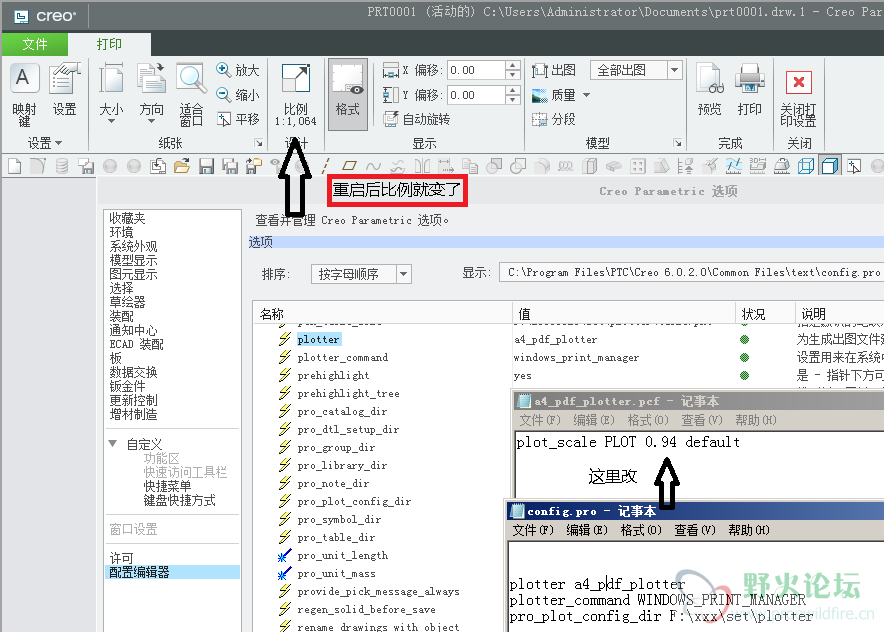Open the 比例 scale setting

(x=296, y=95)
